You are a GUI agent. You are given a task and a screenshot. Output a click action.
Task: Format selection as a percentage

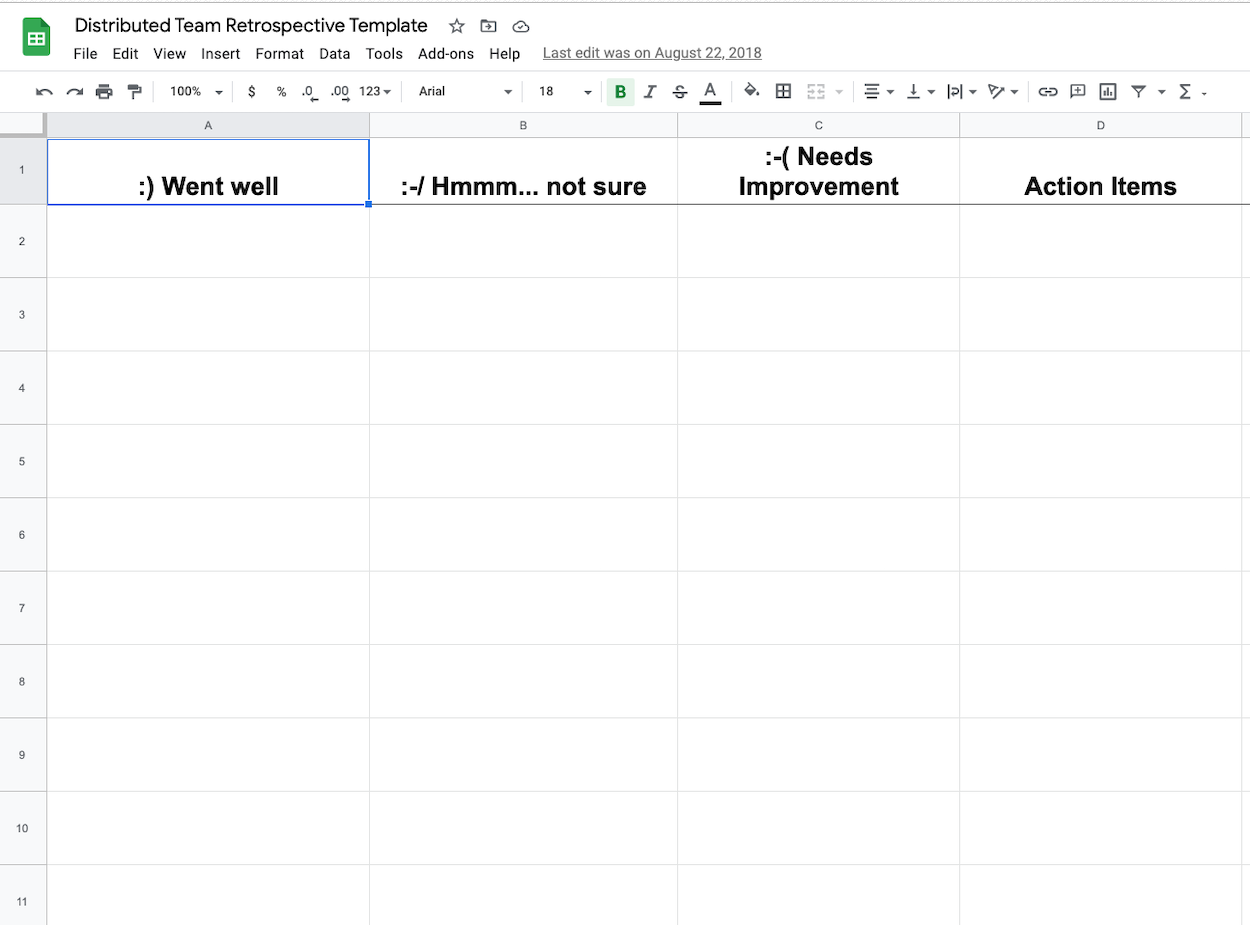279,91
